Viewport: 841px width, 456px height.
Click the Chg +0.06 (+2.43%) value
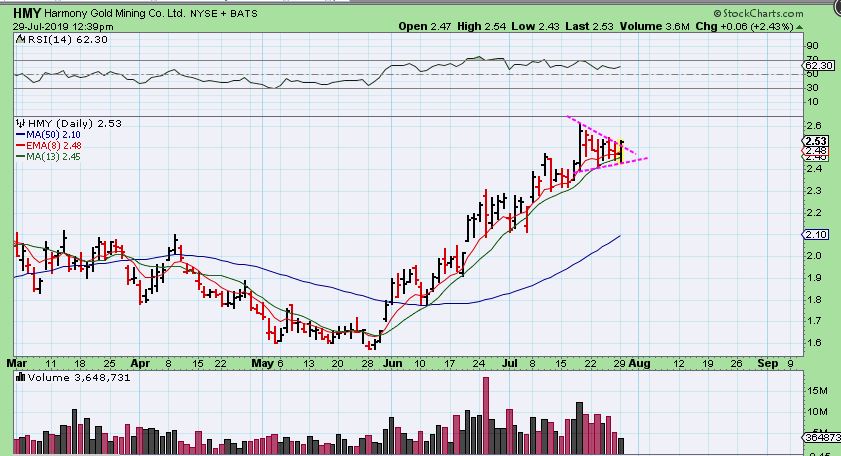point(744,26)
